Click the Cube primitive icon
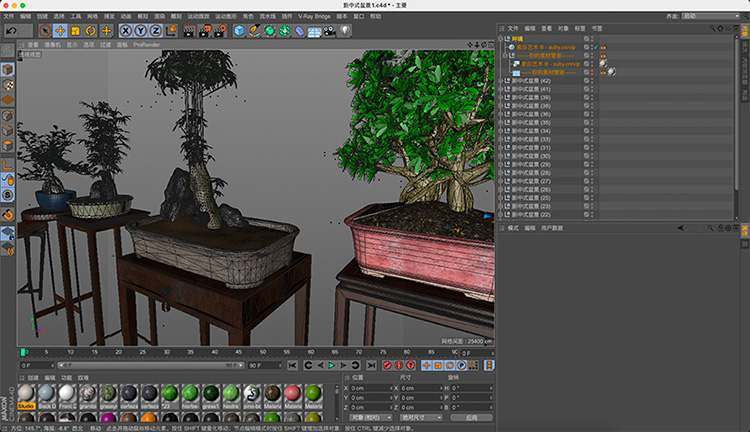The image size is (750, 432). point(240,31)
